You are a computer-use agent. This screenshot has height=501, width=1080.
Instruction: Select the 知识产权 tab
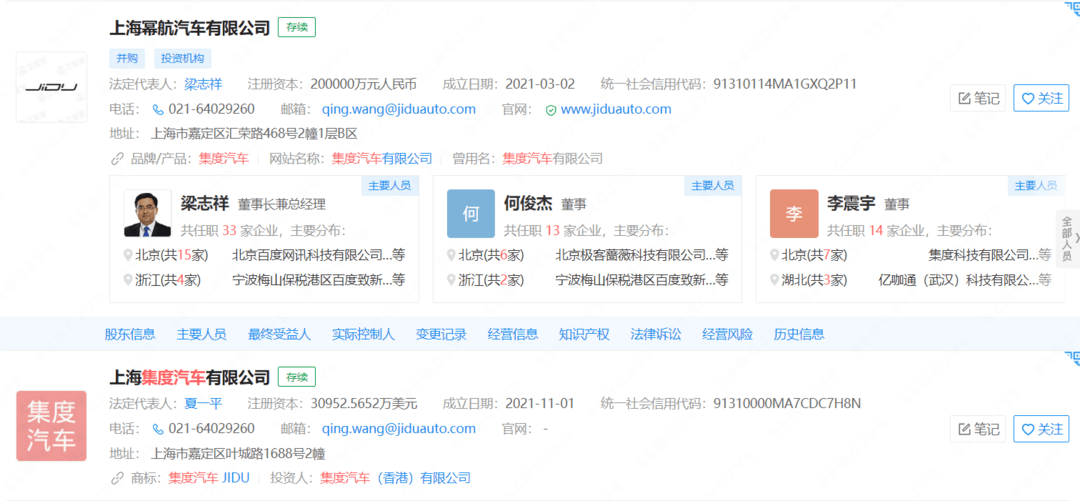[585, 335]
